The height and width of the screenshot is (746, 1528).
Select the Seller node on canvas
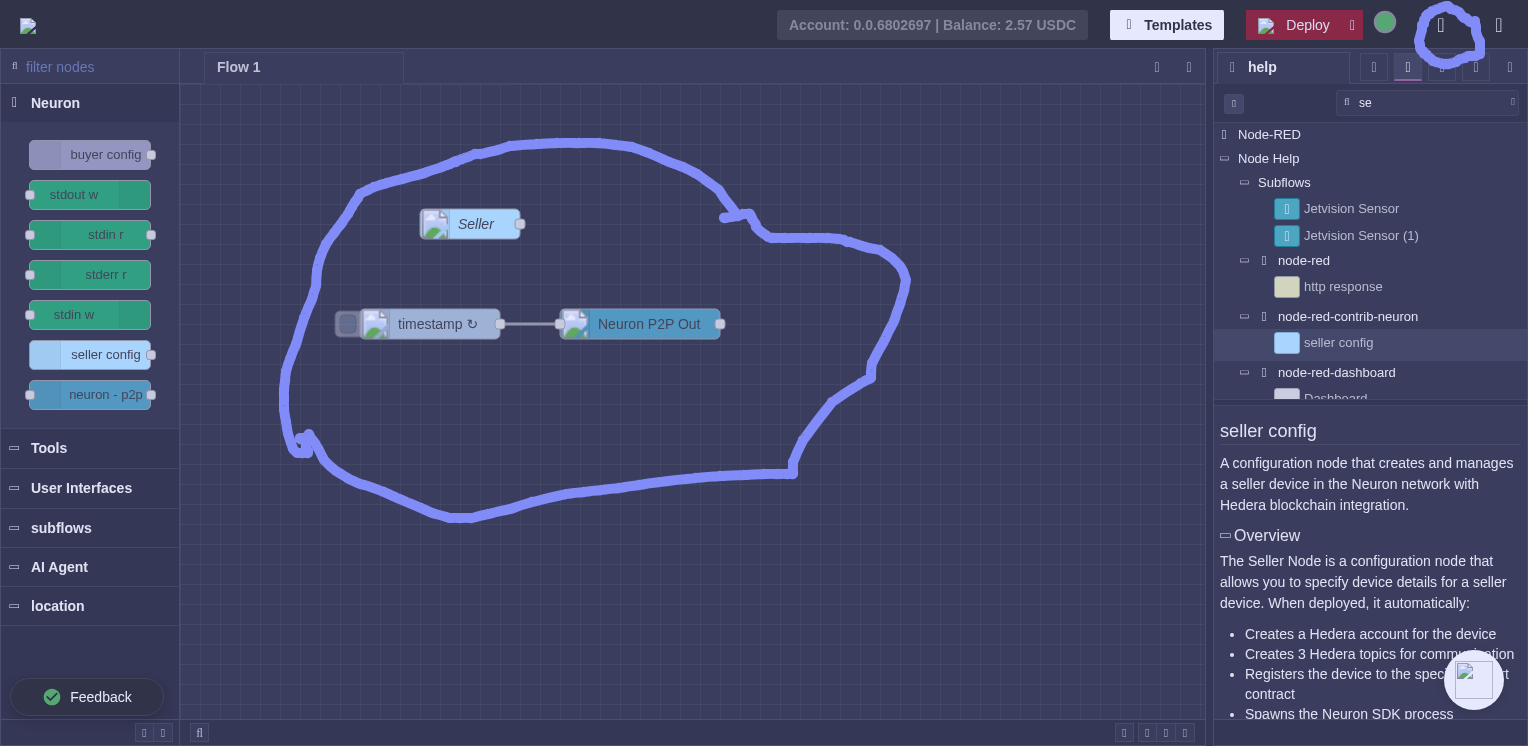coord(470,224)
